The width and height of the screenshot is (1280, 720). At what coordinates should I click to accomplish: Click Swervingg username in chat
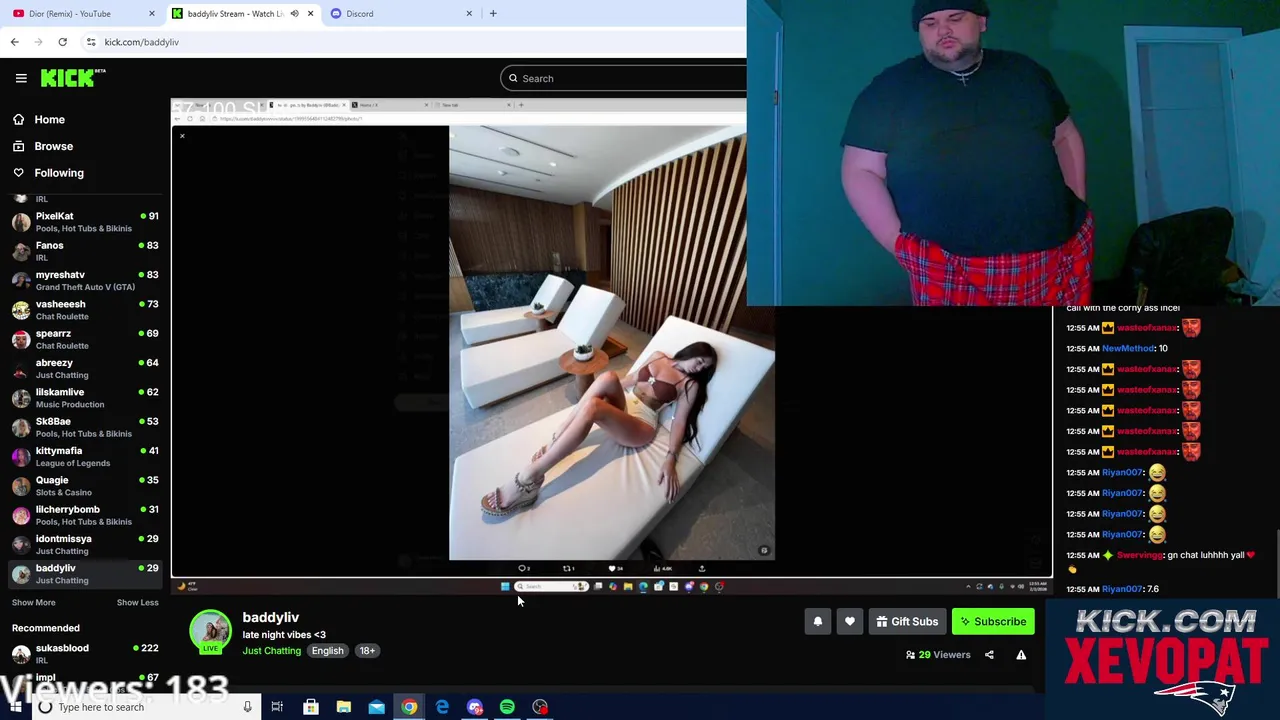click(x=1140, y=555)
